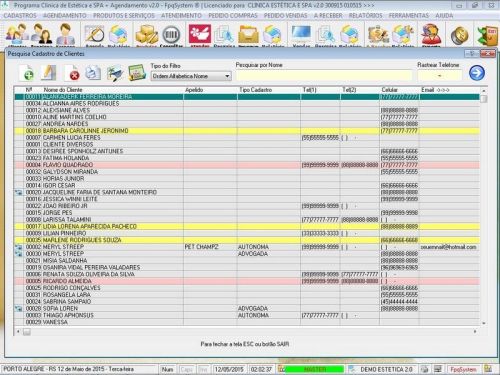This screenshot has width=500, height=375.
Task: Click the Rastrear Telefone field
Action: 440,75
